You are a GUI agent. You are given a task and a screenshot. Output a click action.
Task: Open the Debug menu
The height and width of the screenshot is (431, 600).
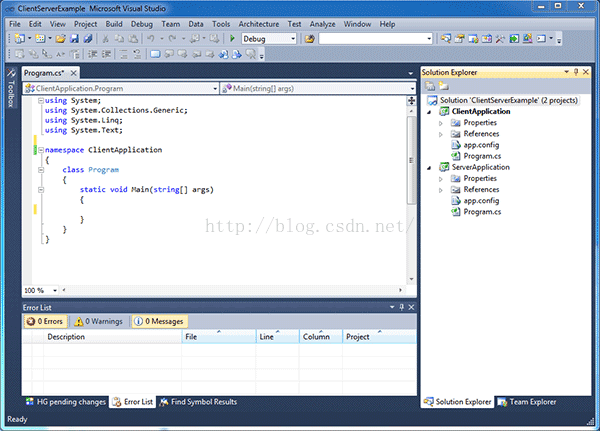pos(142,24)
